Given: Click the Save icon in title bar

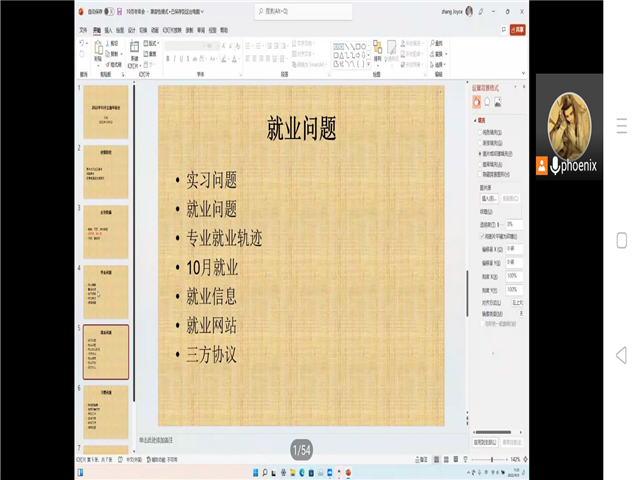Looking at the screenshot, I should coord(119,11).
